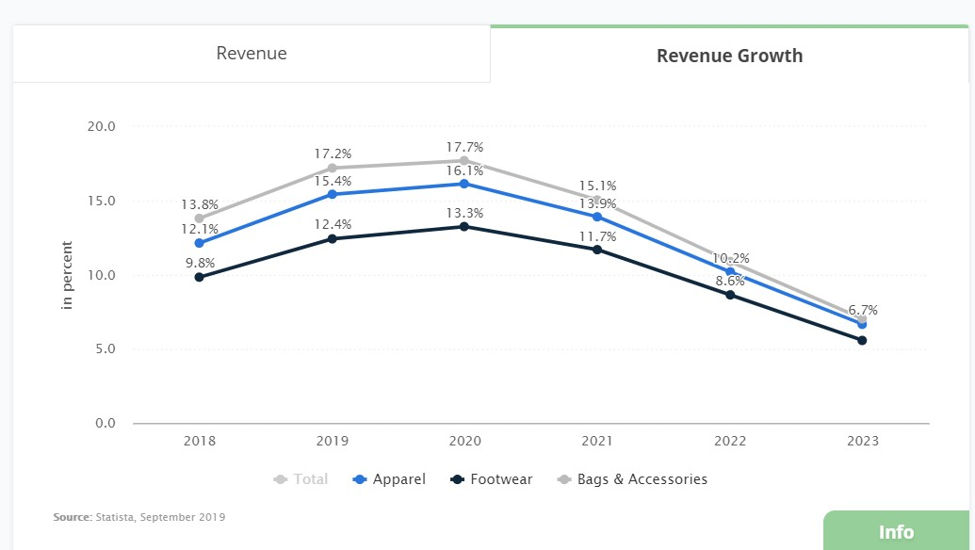Click the 8.6% Footwear point for 2022
Image resolution: width=975 pixels, height=550 pixels.
coord(730,295)
